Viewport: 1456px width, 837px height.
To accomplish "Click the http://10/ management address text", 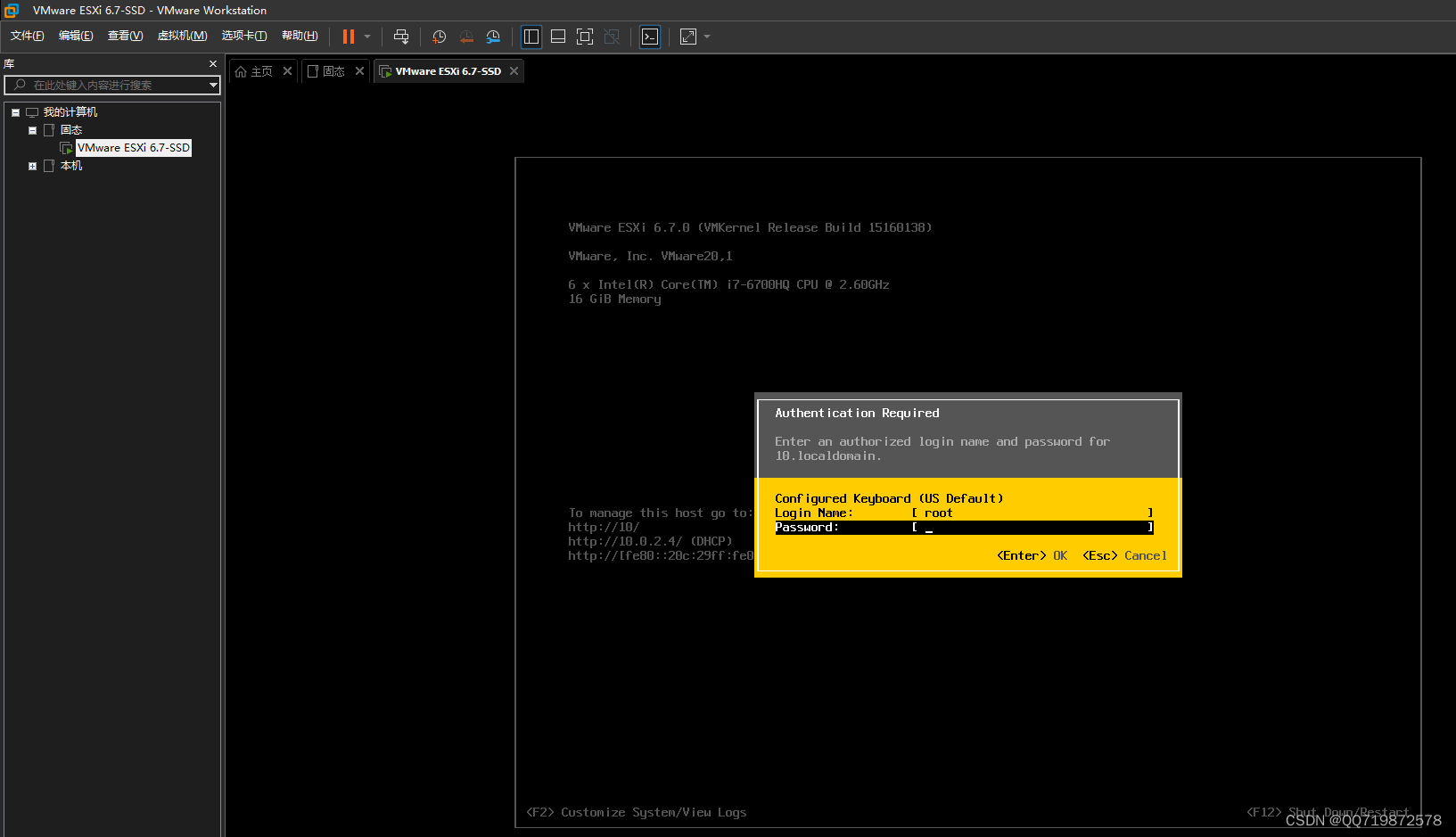I will [604, 527].
